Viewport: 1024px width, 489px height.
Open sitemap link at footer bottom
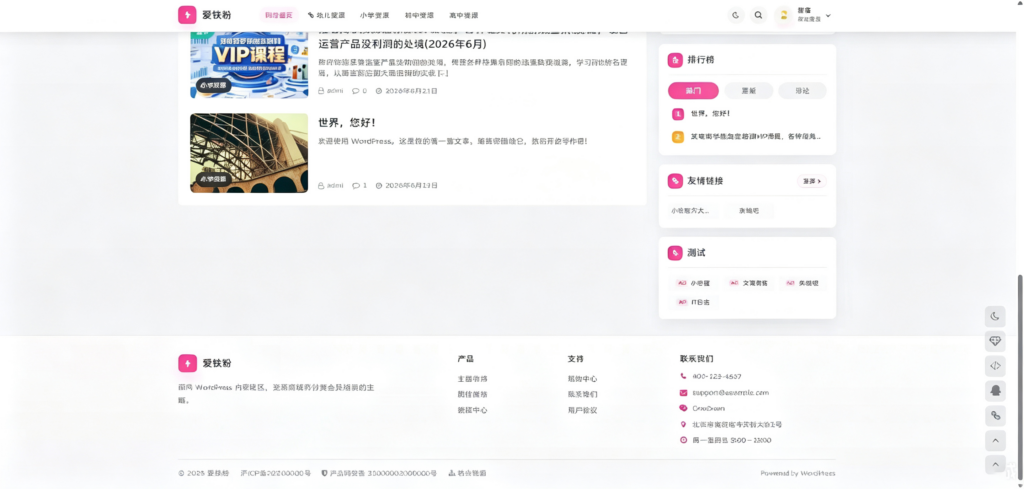coord(468,473)
